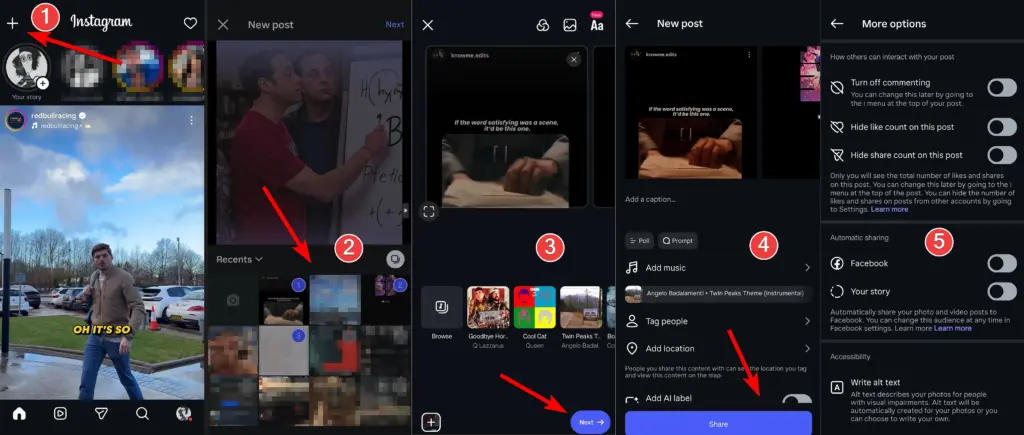Tap the add-media plus square icon
This screenshot has height=435, width=1024.
coord(430,422)
